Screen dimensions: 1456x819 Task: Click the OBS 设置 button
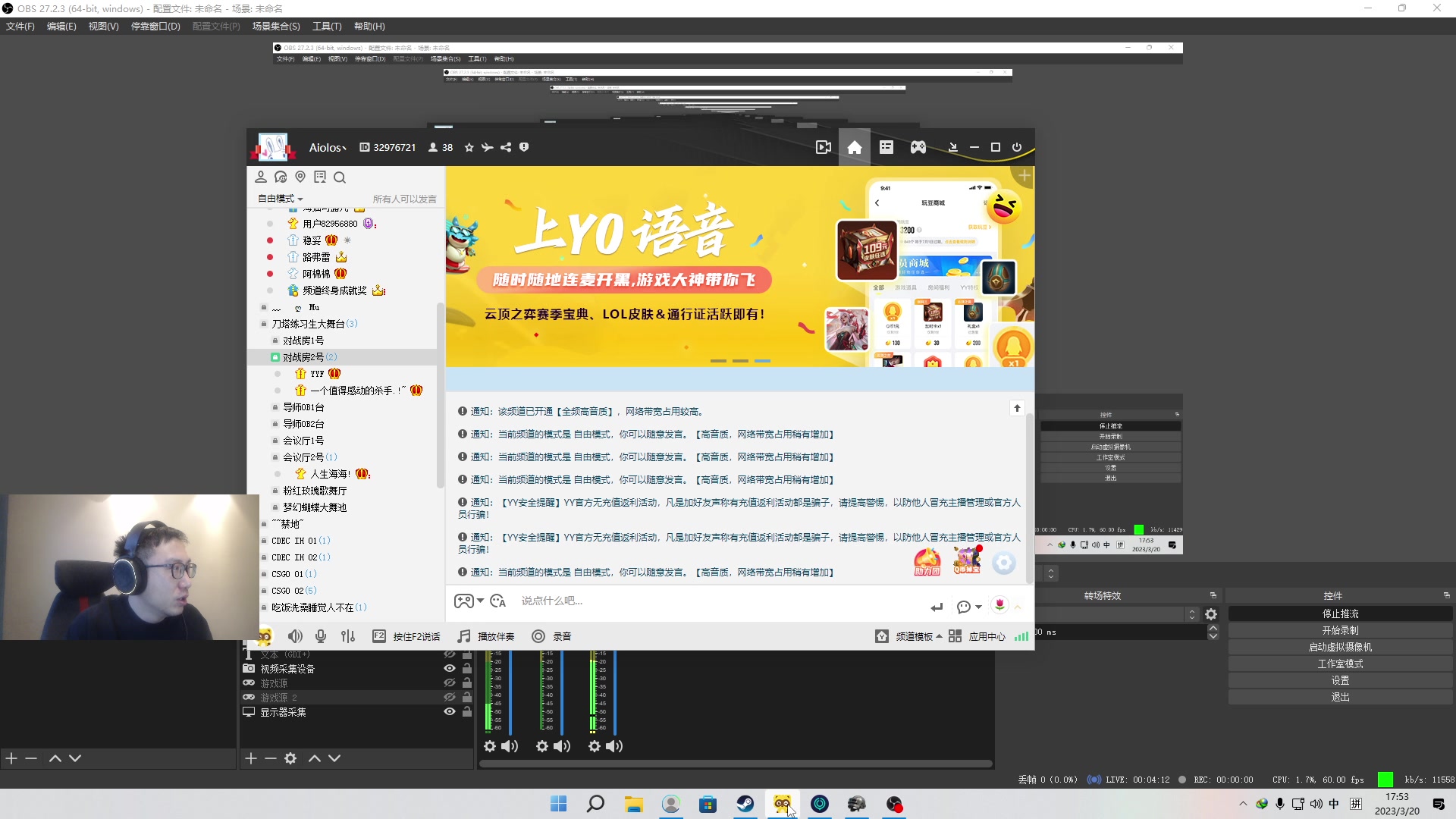pyautogui.click(x=1340, y=681)
